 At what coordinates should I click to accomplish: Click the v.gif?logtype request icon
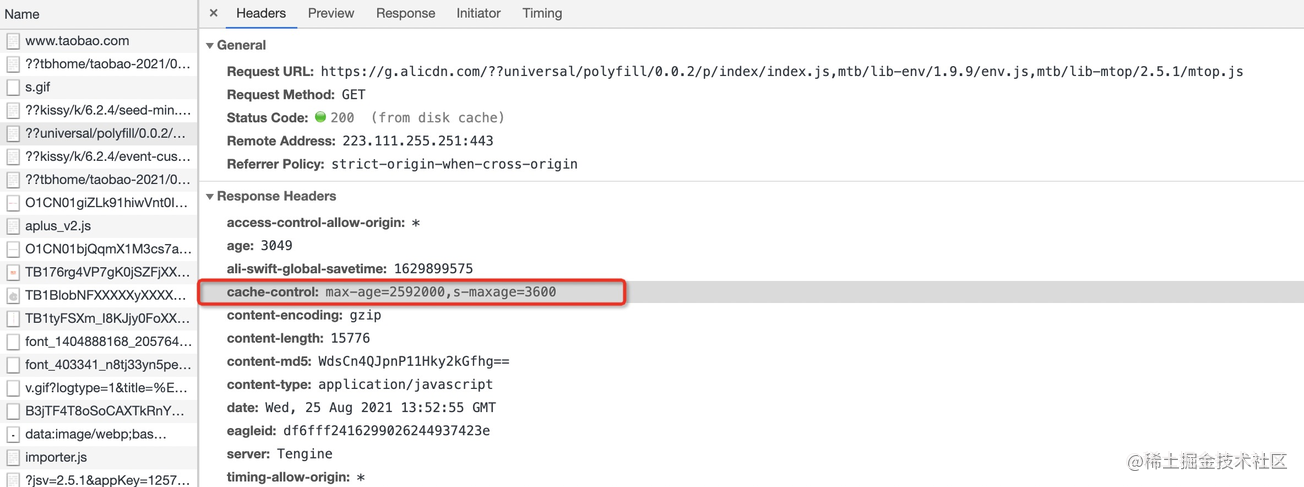[x=13, y=388]
